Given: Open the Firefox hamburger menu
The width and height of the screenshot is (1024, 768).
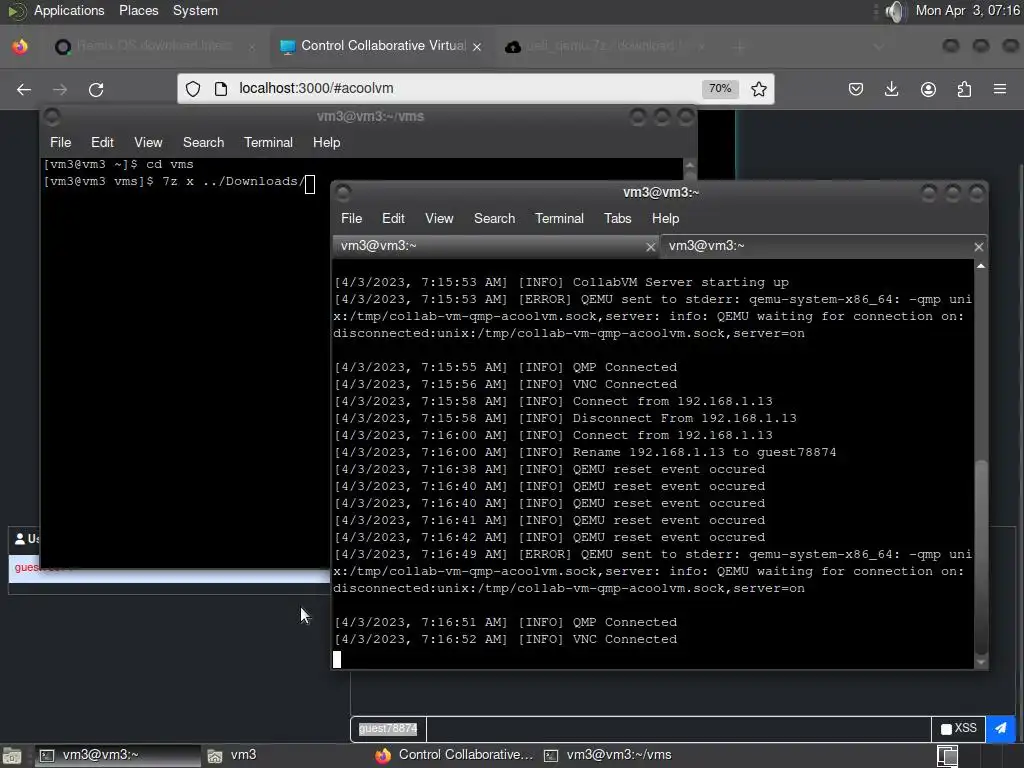Looking at the screenshot, I should [x=1000, y=89].
